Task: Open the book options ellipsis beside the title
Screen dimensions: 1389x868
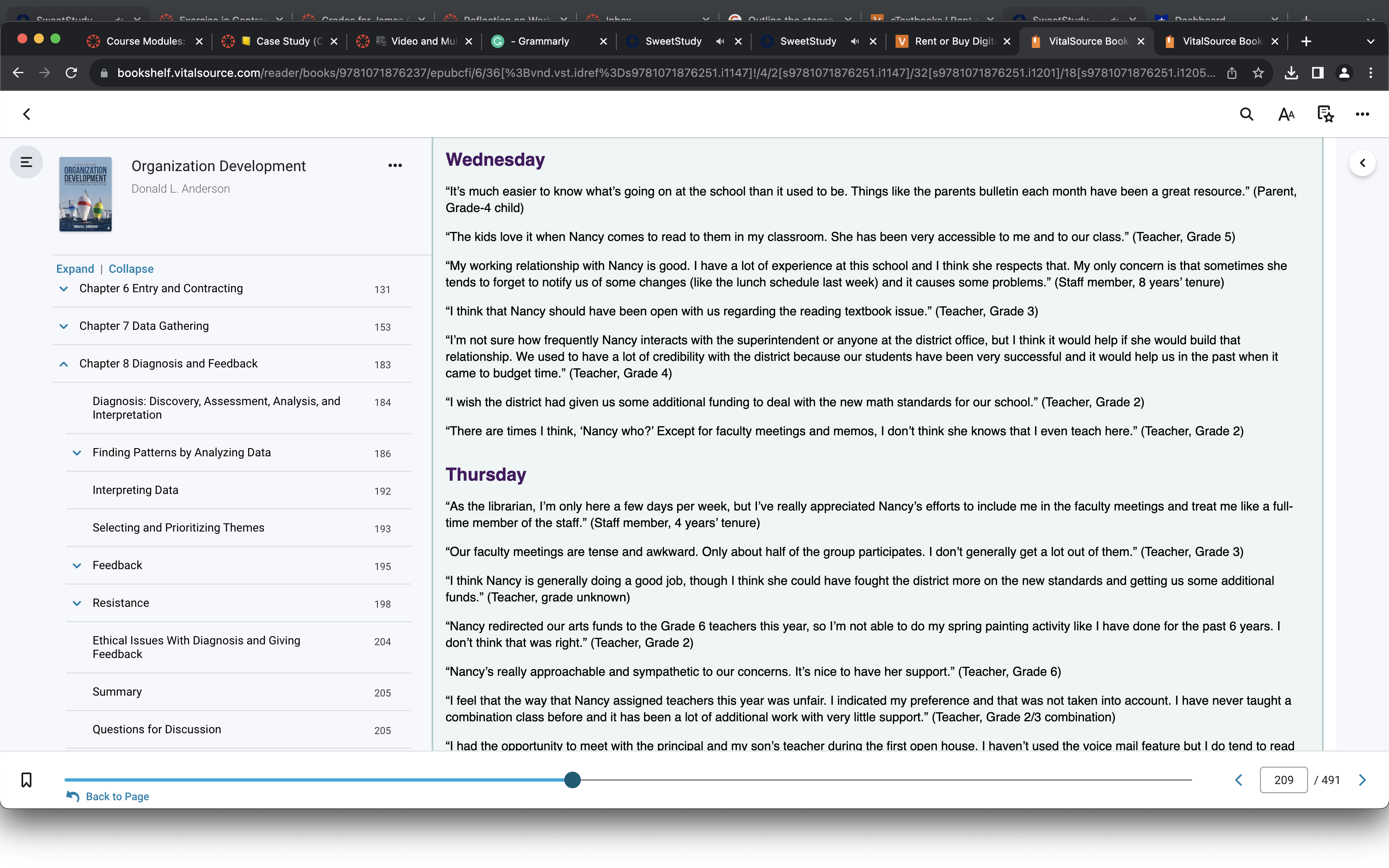Action: pyautogui.click(x=395, y=165)
